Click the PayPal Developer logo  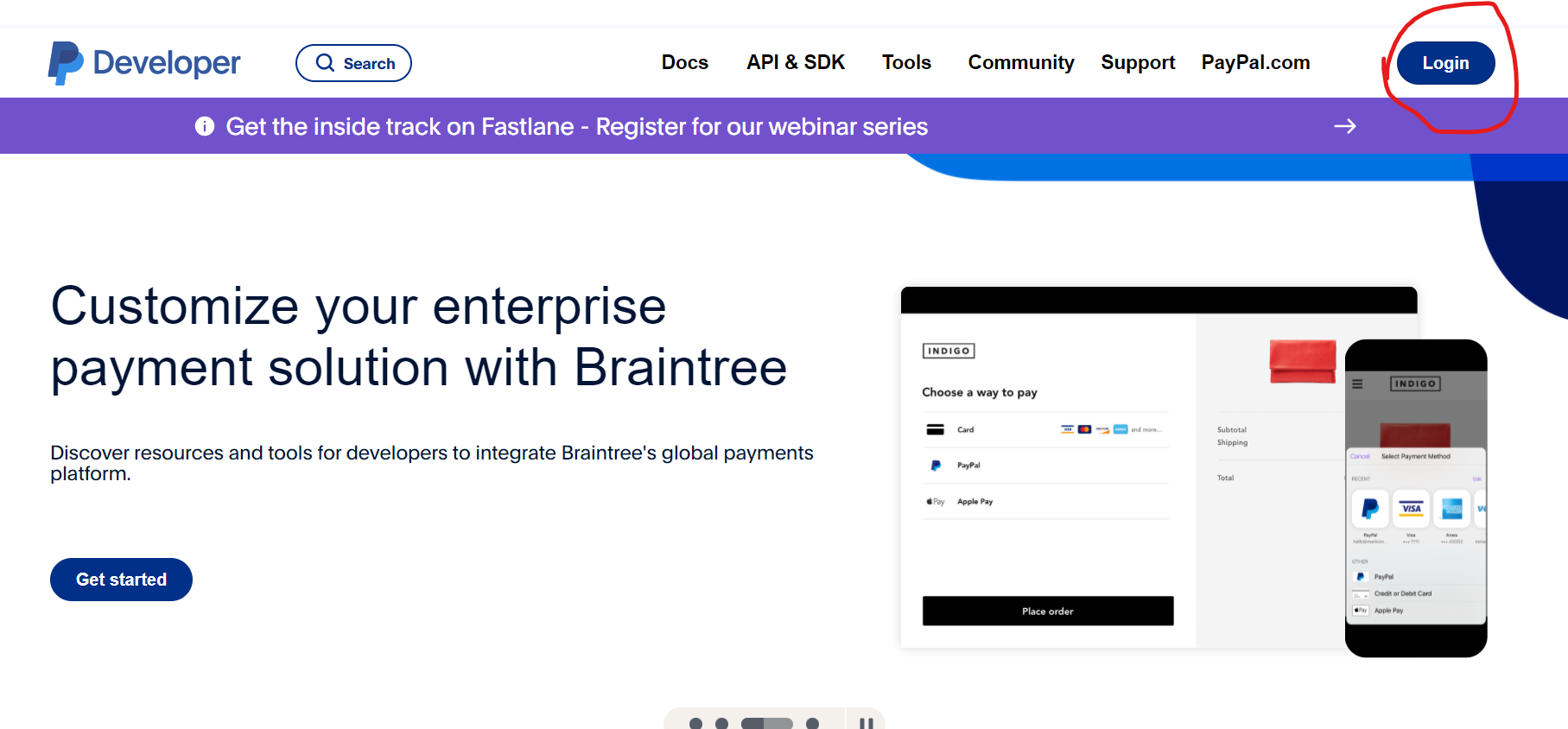tap(144, 63)
